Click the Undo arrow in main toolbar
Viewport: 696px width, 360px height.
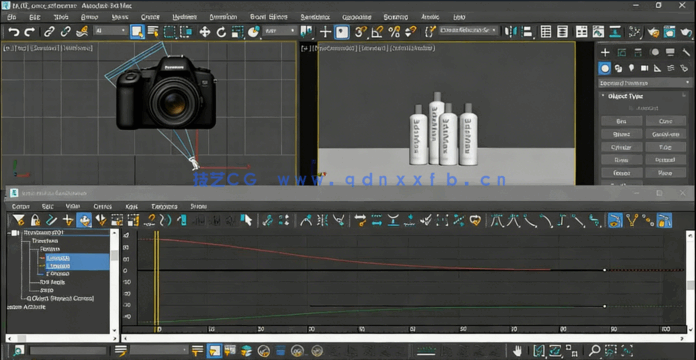click(x=14, y=32)
